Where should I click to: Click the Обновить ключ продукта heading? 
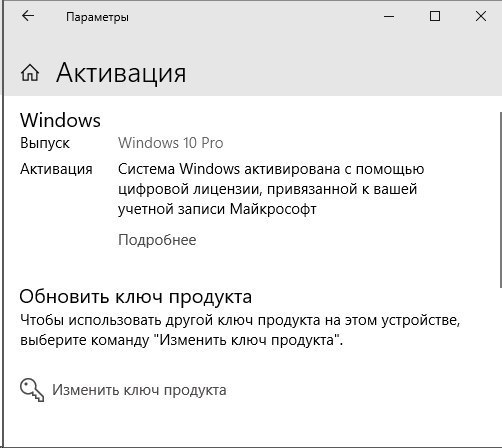click(x=136, y=296)
